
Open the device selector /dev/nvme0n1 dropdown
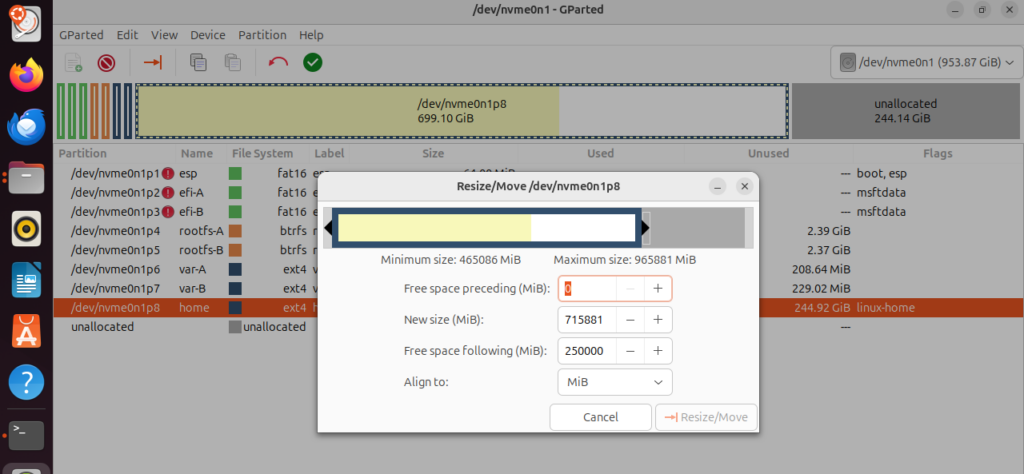click(925, 63)
